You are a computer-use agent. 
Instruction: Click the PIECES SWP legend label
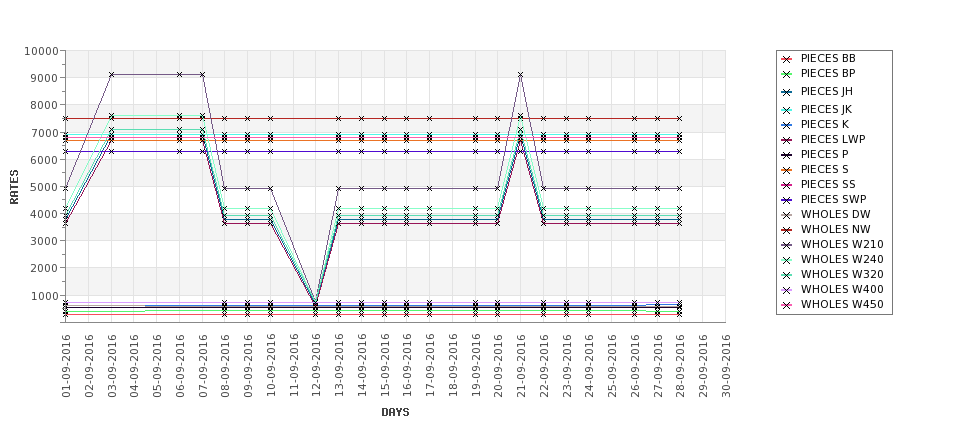[x=833, y=199]
